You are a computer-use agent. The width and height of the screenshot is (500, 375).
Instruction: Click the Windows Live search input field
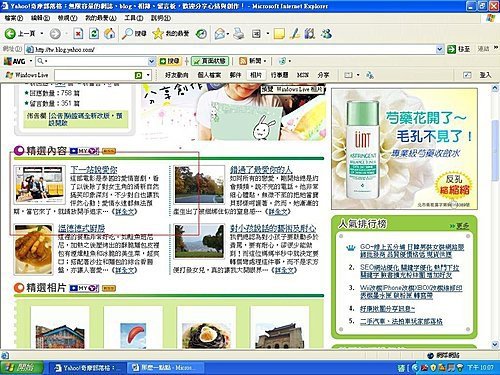pyautogui.click(x=94, y=75)
